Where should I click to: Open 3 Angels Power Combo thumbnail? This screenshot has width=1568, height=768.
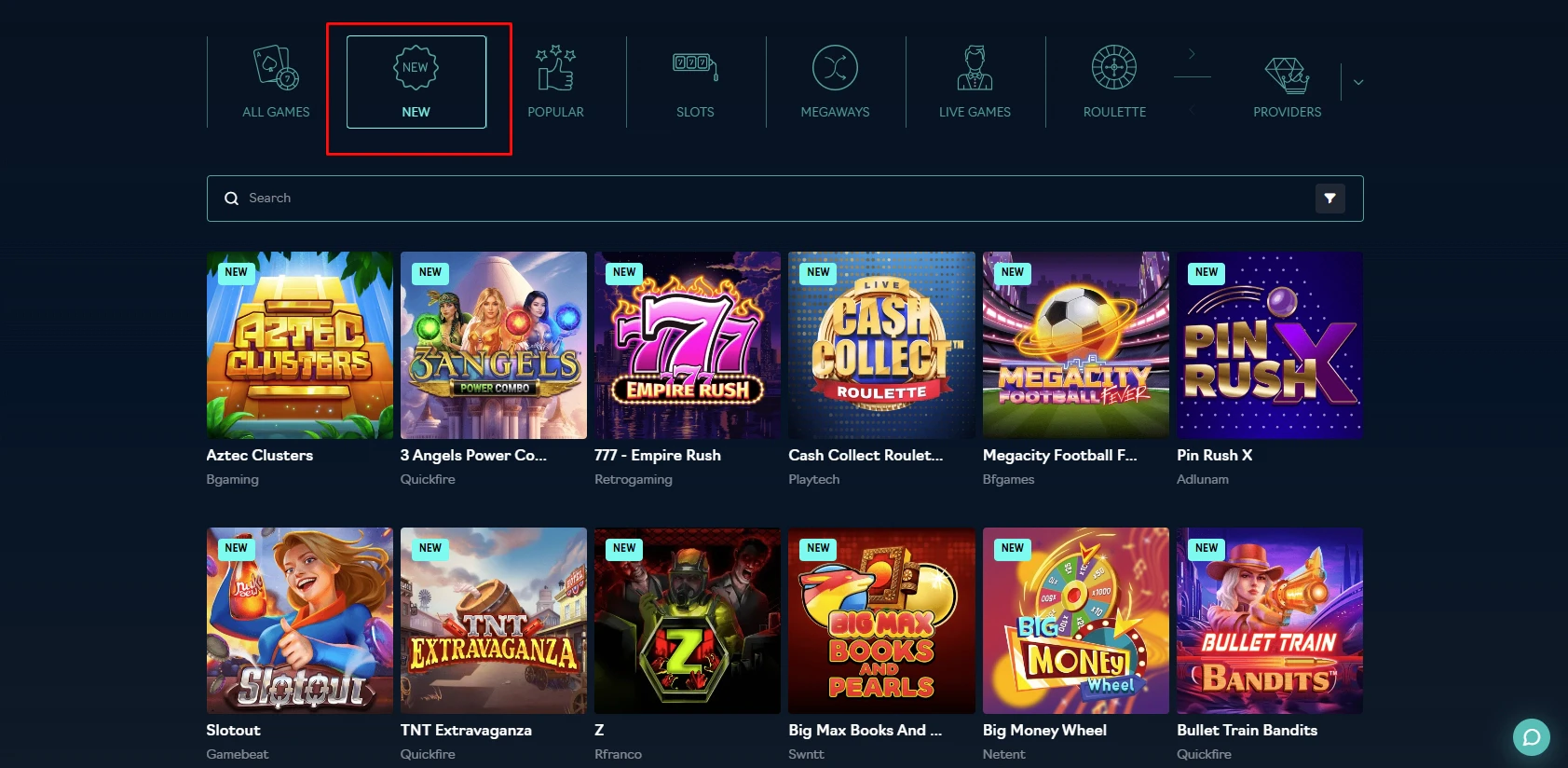[x=494, y=345]
